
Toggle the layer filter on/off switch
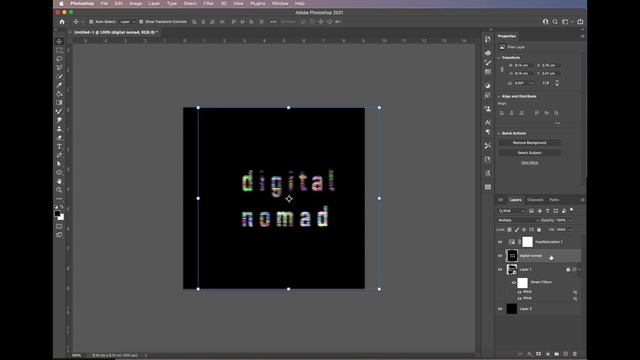tap(572, 210)
